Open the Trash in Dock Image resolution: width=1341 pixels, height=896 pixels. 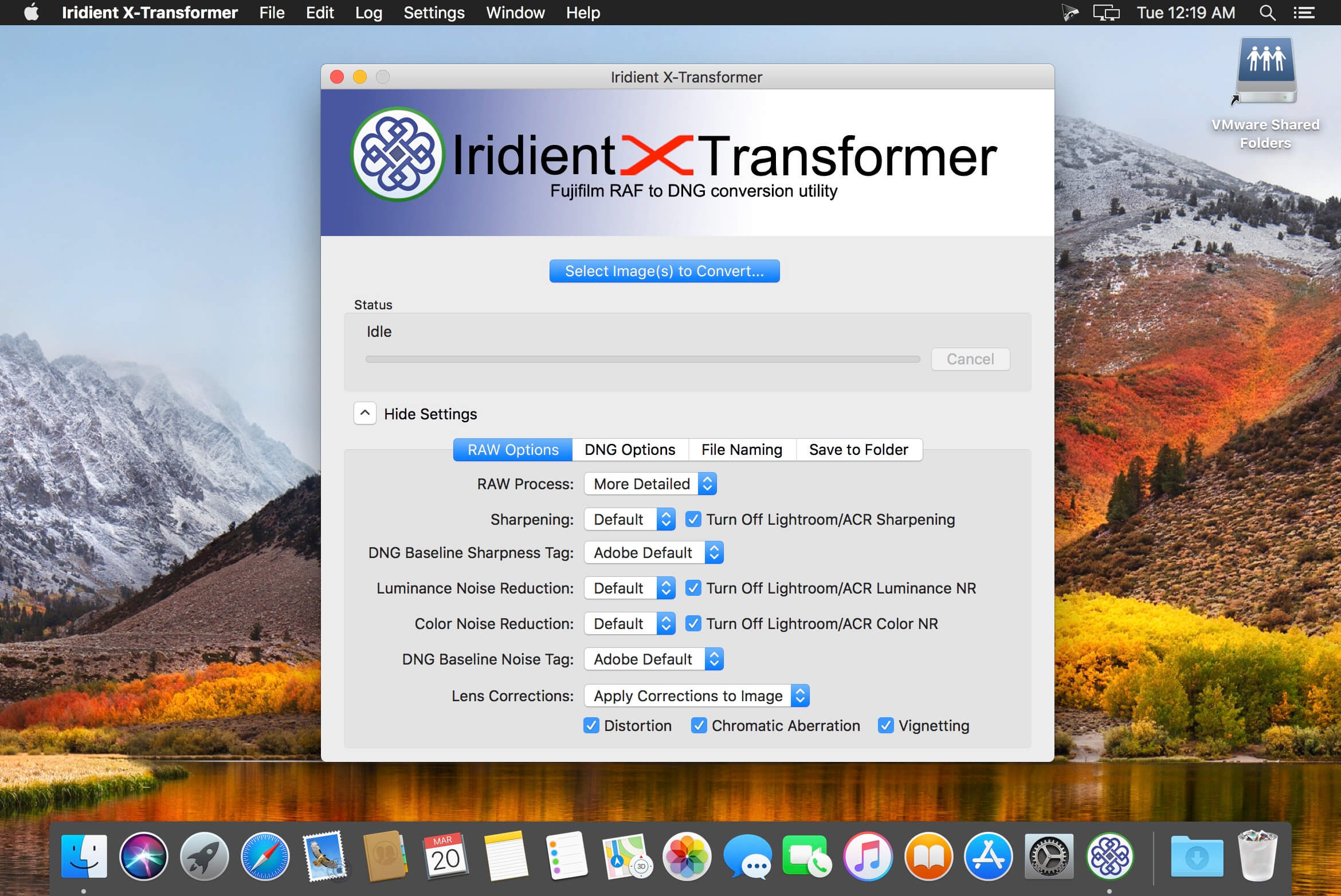(1257, 856)
